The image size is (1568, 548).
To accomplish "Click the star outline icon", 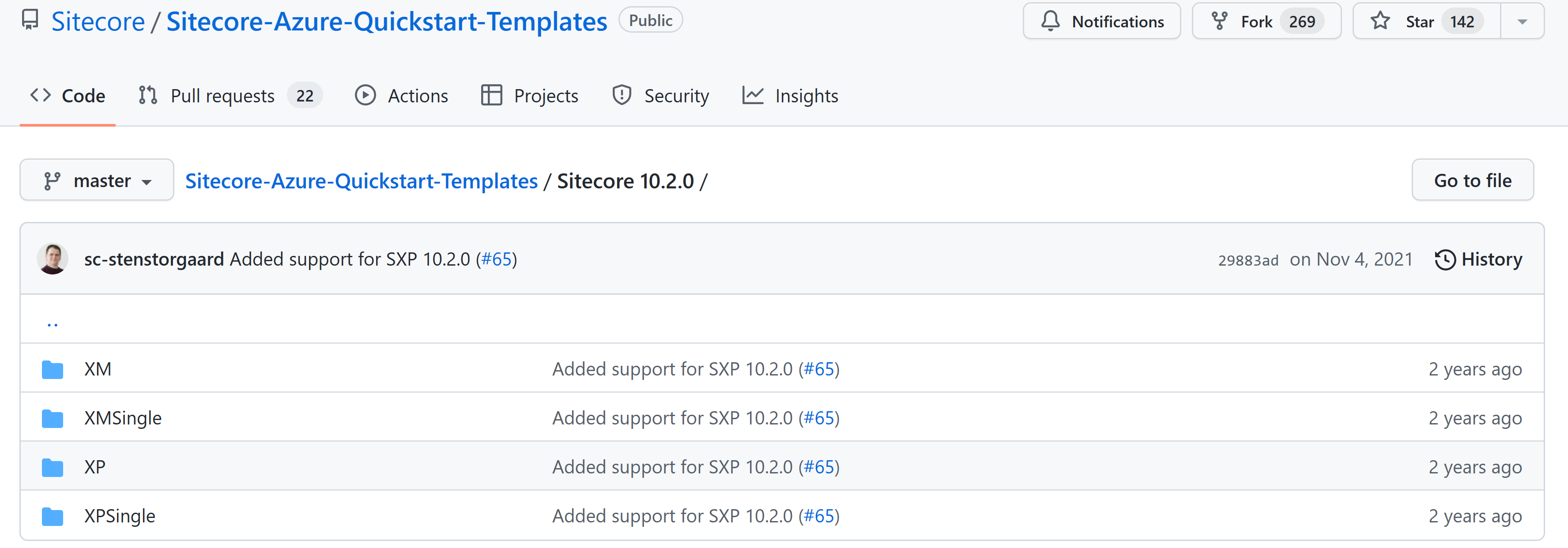I will point(1380,21).
